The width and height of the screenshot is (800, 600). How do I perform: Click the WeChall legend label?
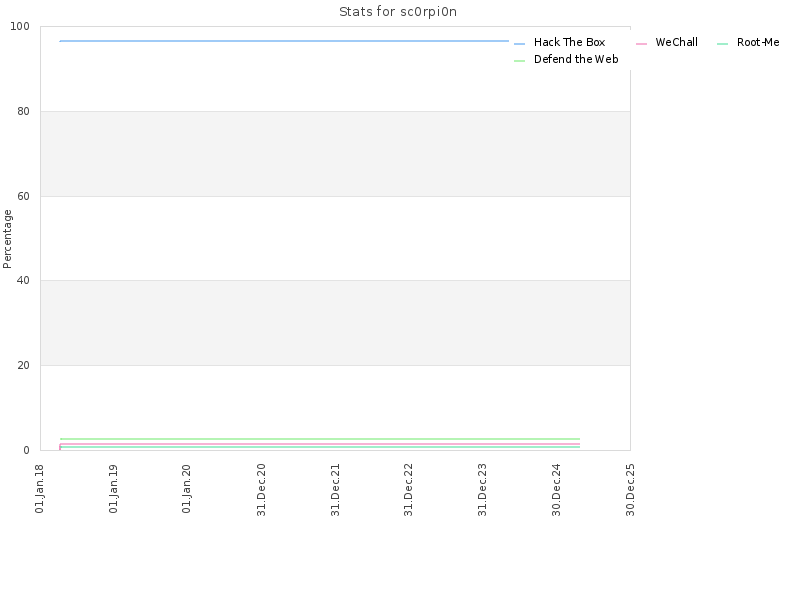pyautogui.click(x=677, y=42)
